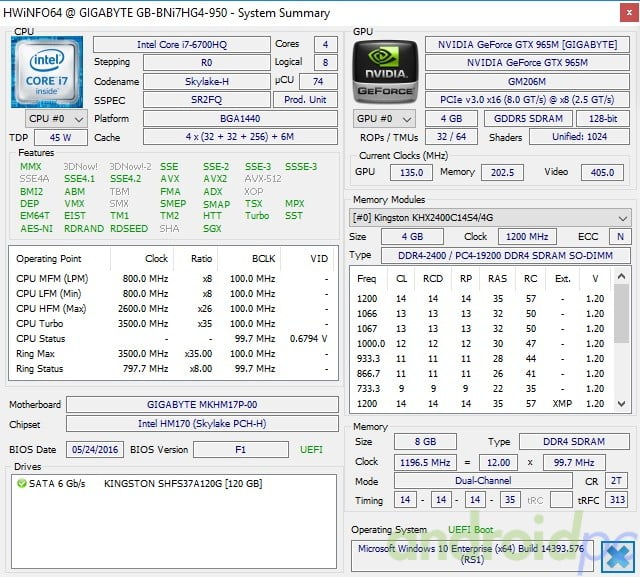
Task: Click the memory multiplier 12.00 field
Action: point(498,463)
